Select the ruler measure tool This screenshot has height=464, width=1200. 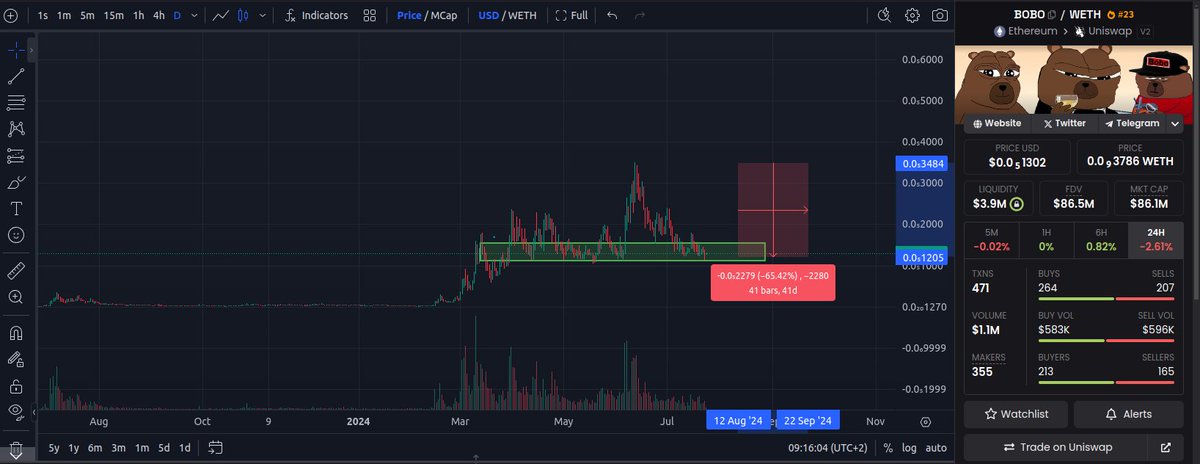tap(16, 270)
